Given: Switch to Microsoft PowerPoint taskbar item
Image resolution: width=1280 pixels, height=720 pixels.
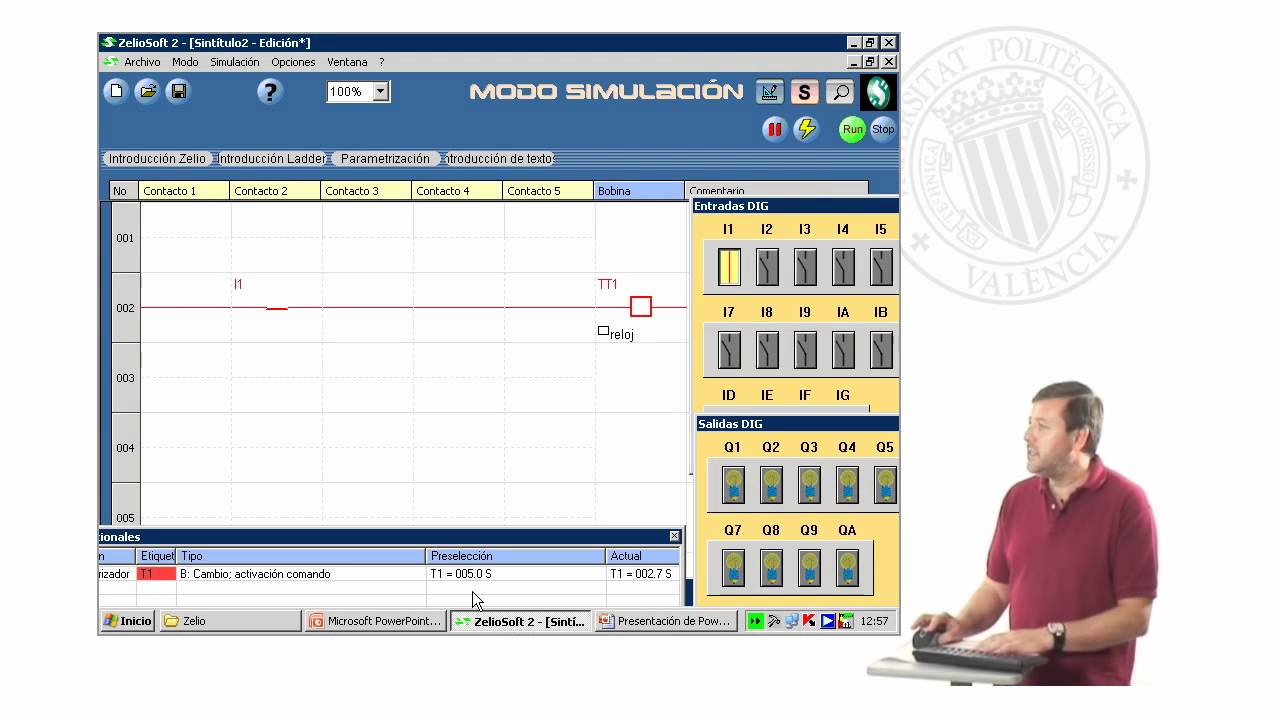Looking at the screenshot, I should tap(376, 621).
